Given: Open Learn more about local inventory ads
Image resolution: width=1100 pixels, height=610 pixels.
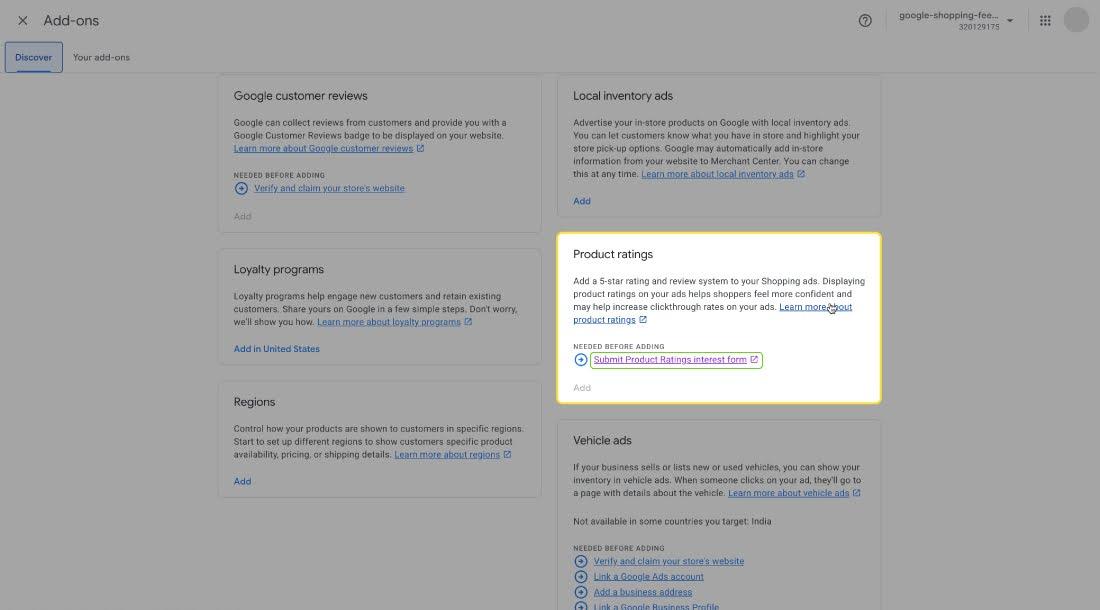Looking at the screenshot, I should (717, 174).
